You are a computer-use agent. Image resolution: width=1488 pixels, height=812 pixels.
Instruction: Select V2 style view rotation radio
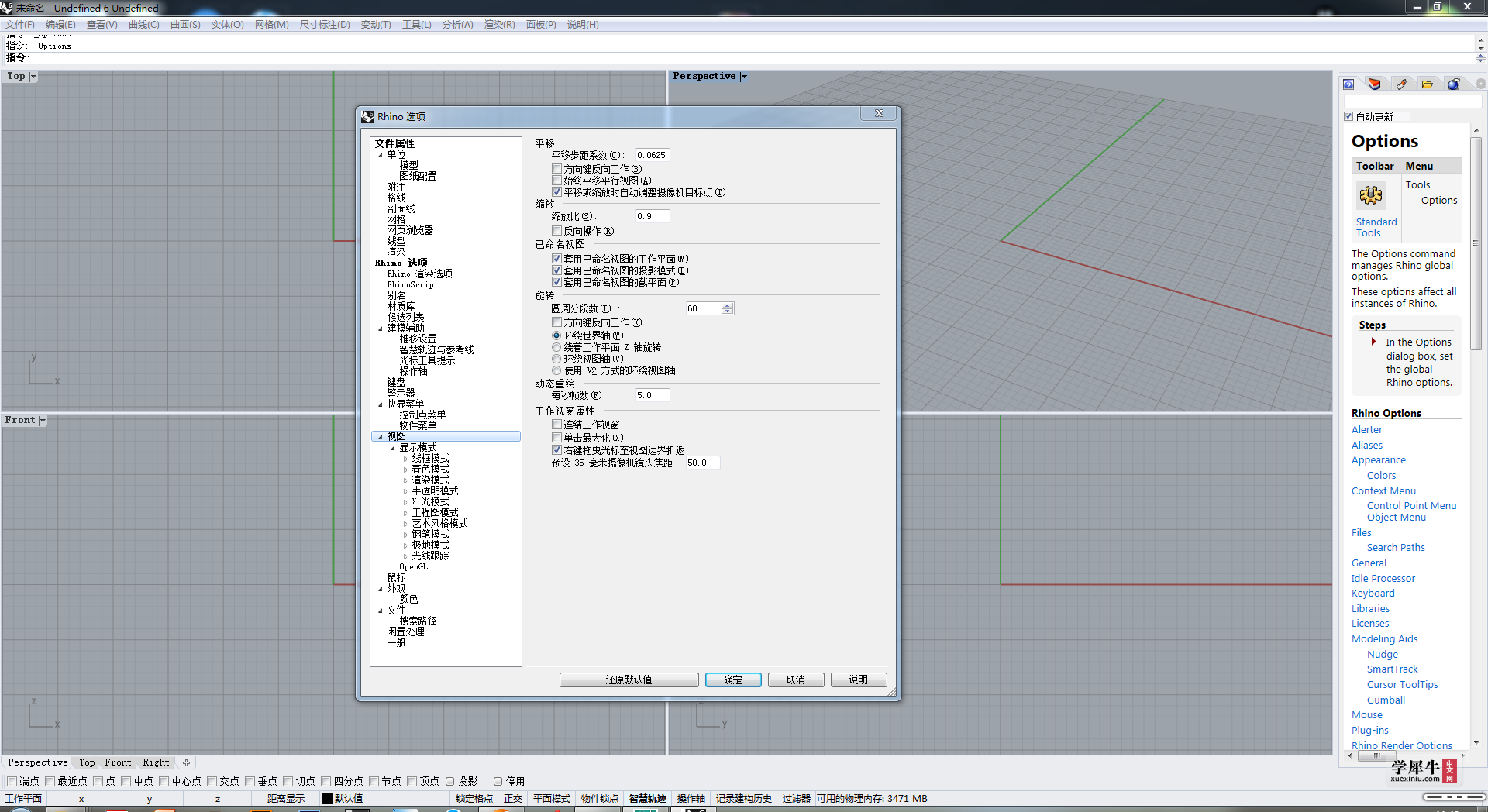click(x=556, y=370)
